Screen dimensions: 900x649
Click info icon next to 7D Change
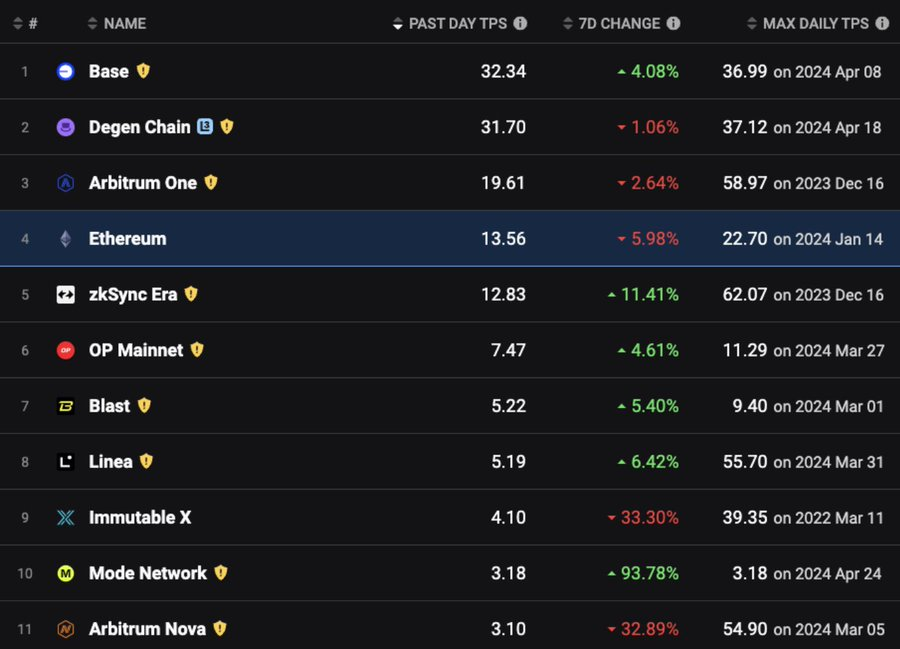[673, 23]
